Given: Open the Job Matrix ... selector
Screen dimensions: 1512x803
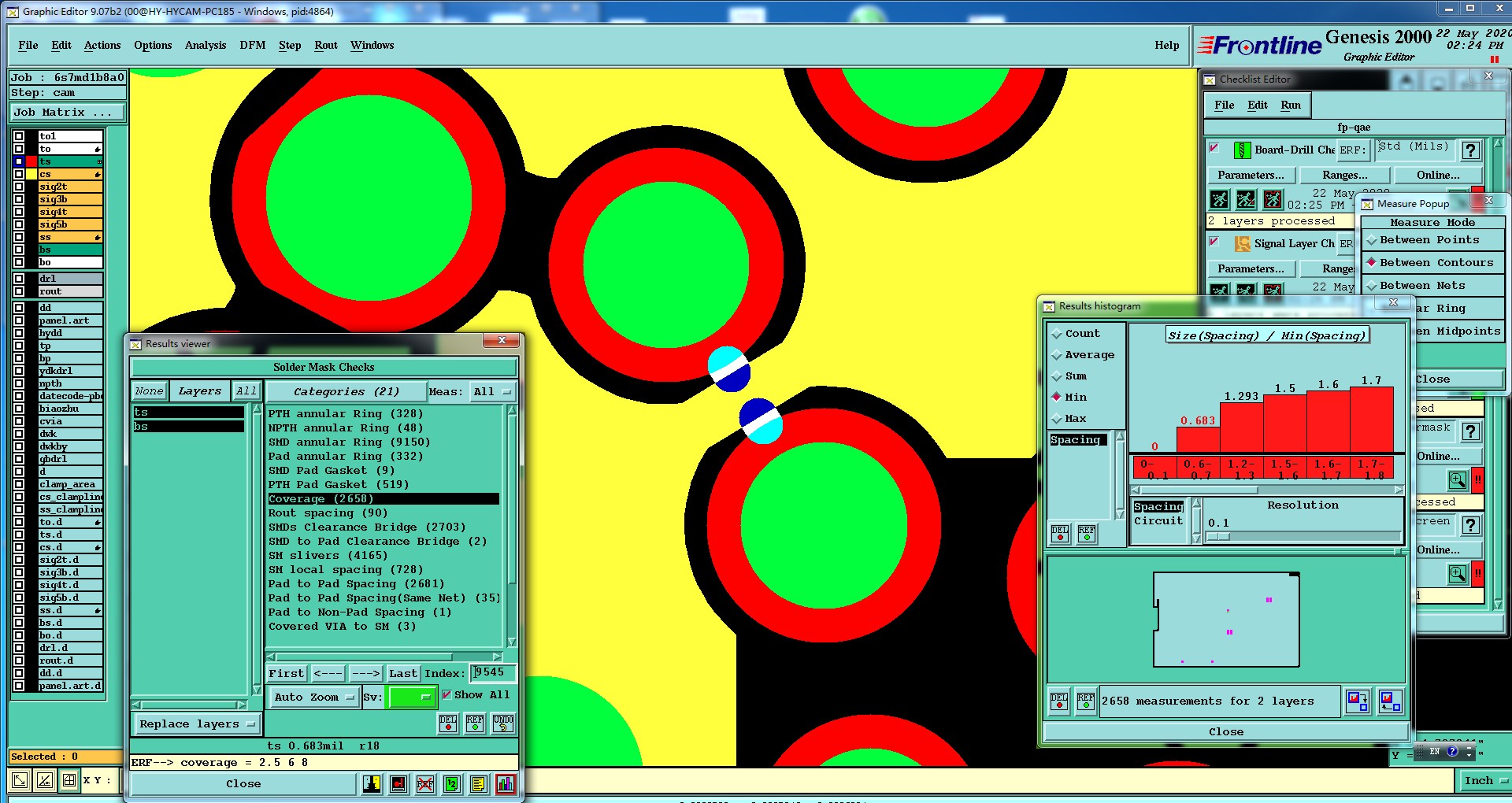Looking at the screenshot, I should pyautogui.click(x=68, y=113).
